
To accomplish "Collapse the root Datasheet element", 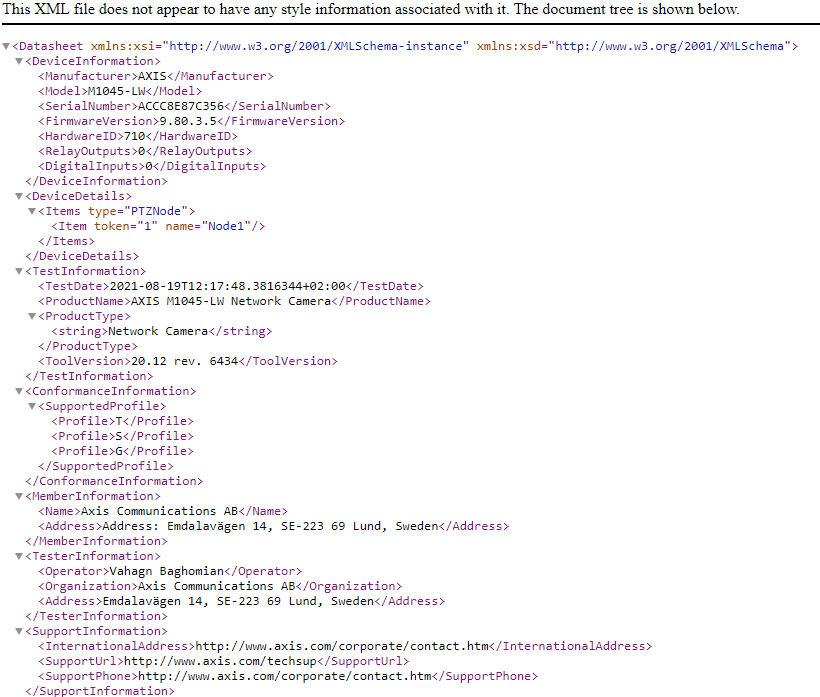I will click(6, 47).
